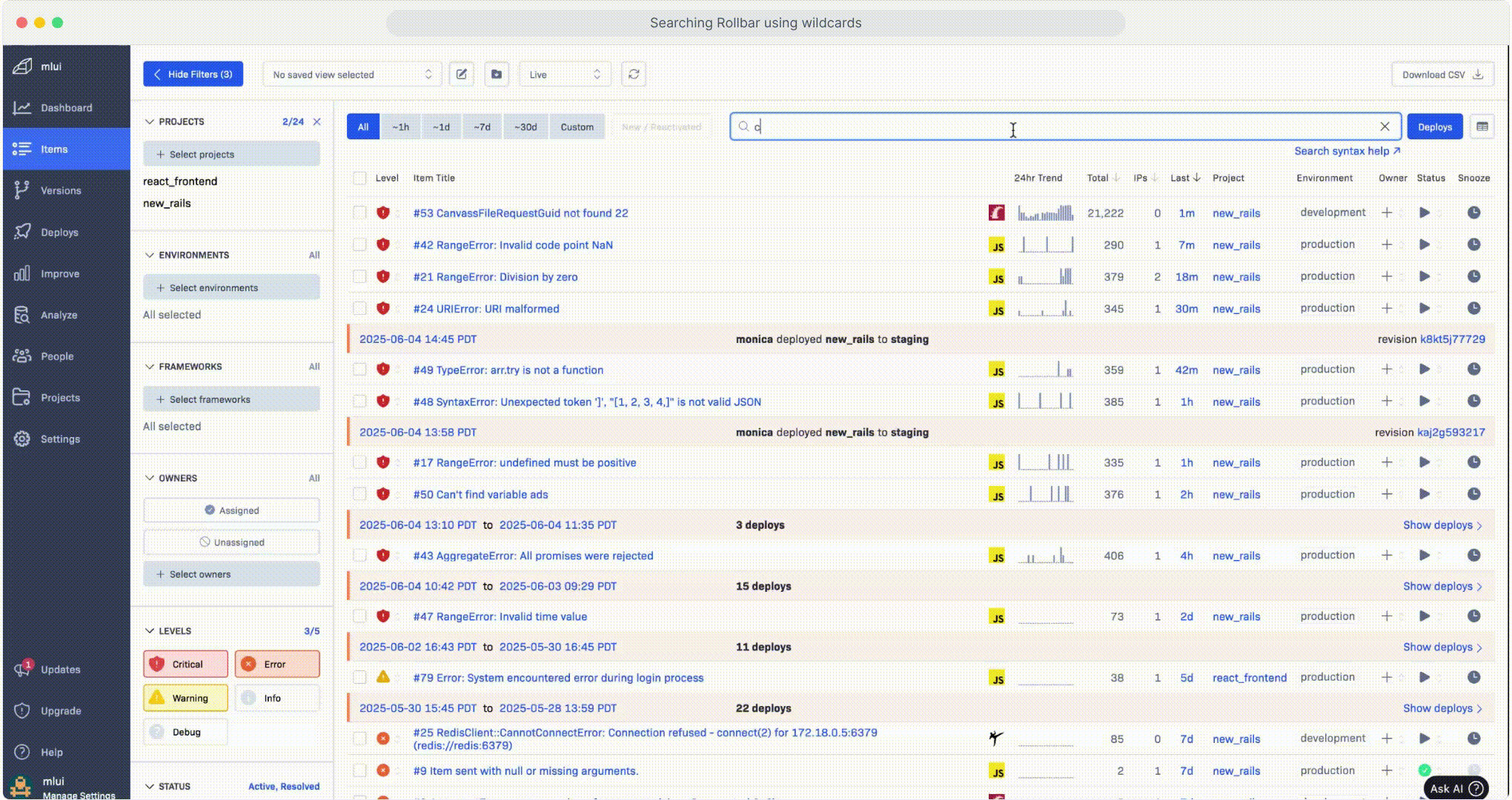
Task: Select the ~7d time range tab
Action: (482, 127)
